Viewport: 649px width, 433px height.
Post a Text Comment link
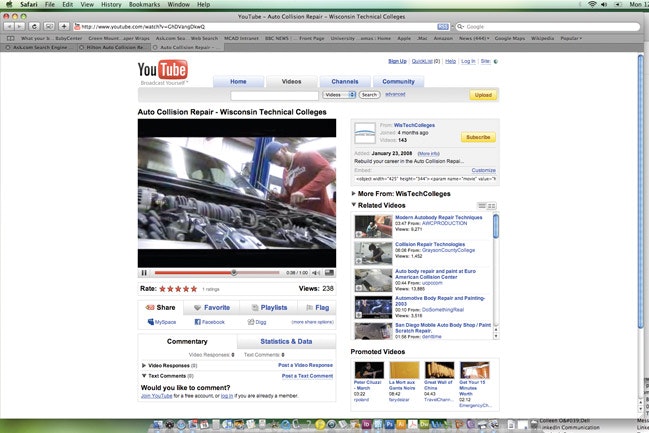pos(308,376)
